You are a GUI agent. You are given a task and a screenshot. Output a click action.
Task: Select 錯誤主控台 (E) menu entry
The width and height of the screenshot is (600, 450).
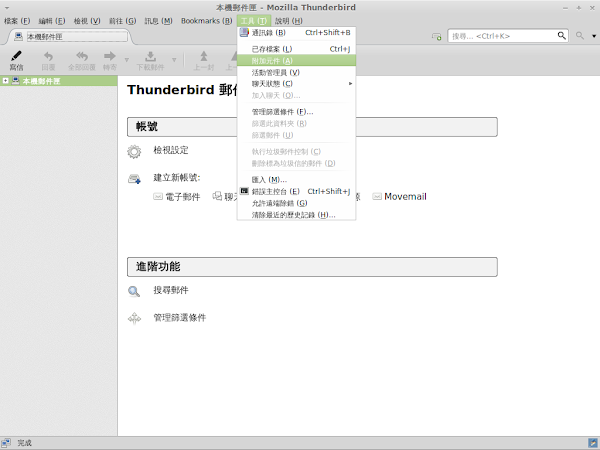pyautogui.click(x=297, y=191)
